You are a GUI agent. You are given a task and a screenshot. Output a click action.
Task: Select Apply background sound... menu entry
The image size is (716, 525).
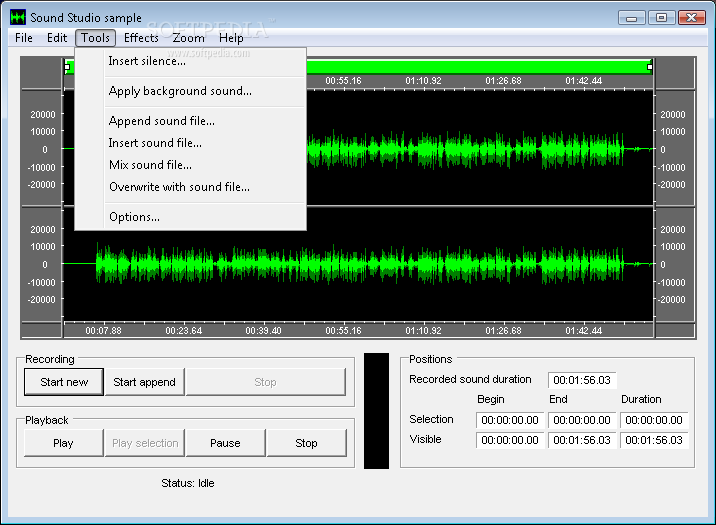coord(180,91)
